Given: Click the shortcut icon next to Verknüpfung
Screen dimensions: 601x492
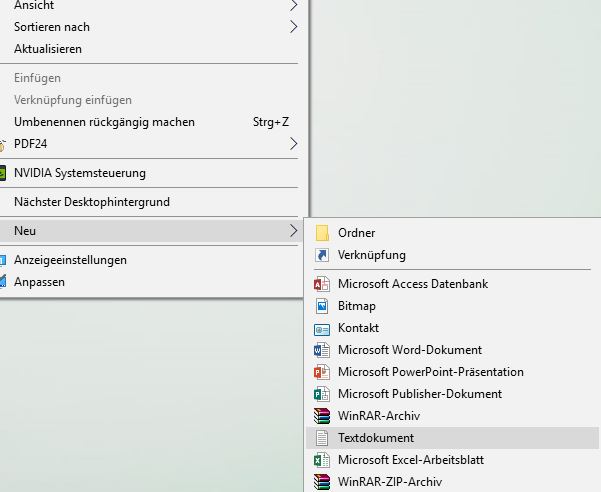Looking at the screenshot, I should click(x=322, y=255).
